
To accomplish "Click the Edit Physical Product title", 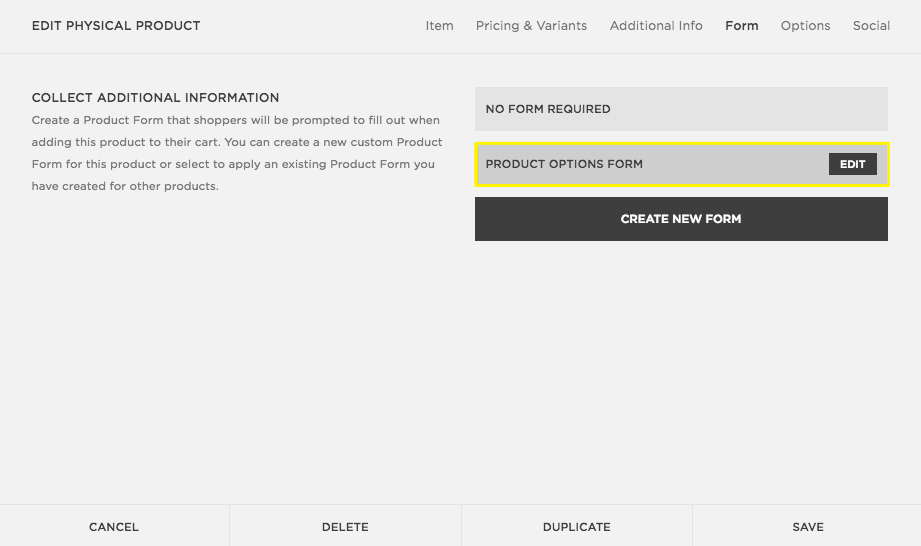I will [116, 26].
